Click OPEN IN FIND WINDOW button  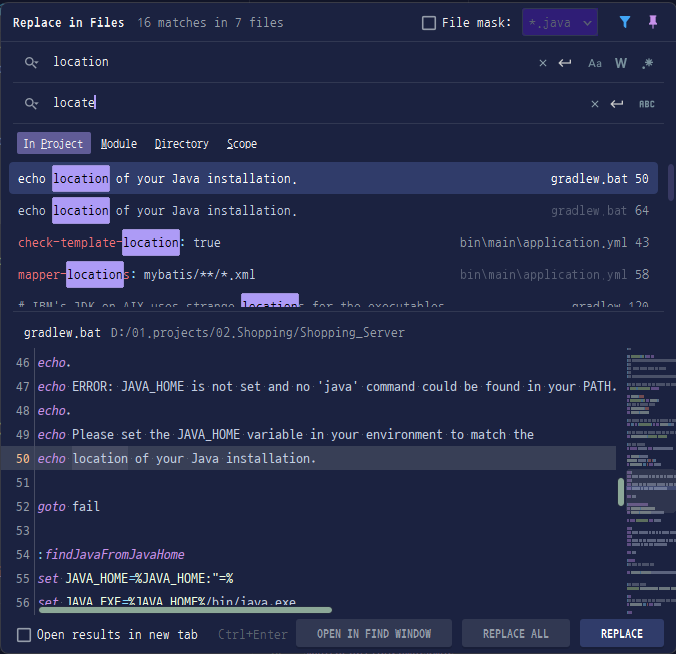point(374,633)
